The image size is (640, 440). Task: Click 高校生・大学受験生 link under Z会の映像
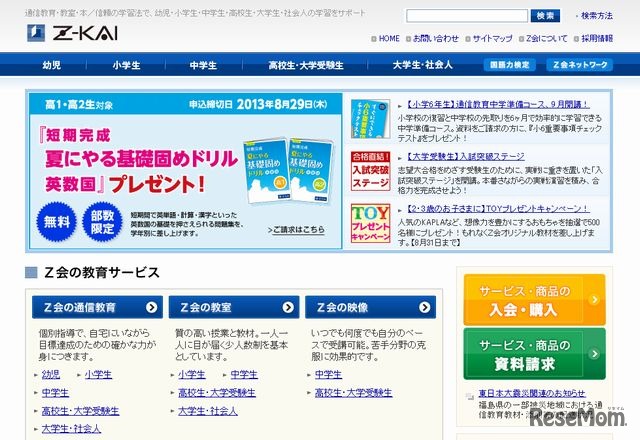(x=353, y=393)
